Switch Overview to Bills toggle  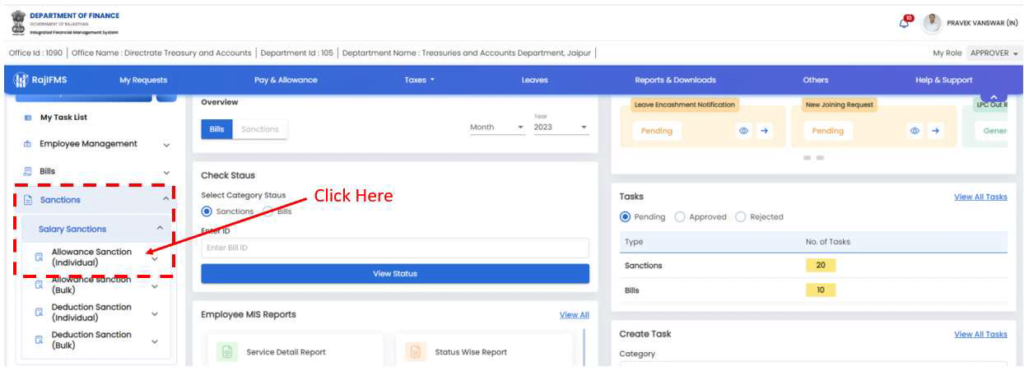pyautogui.click(x=216, y=129)
